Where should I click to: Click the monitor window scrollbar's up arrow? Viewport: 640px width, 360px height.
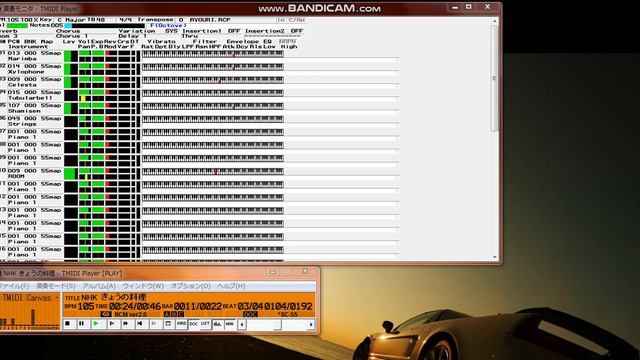click(x=495, y=20)
